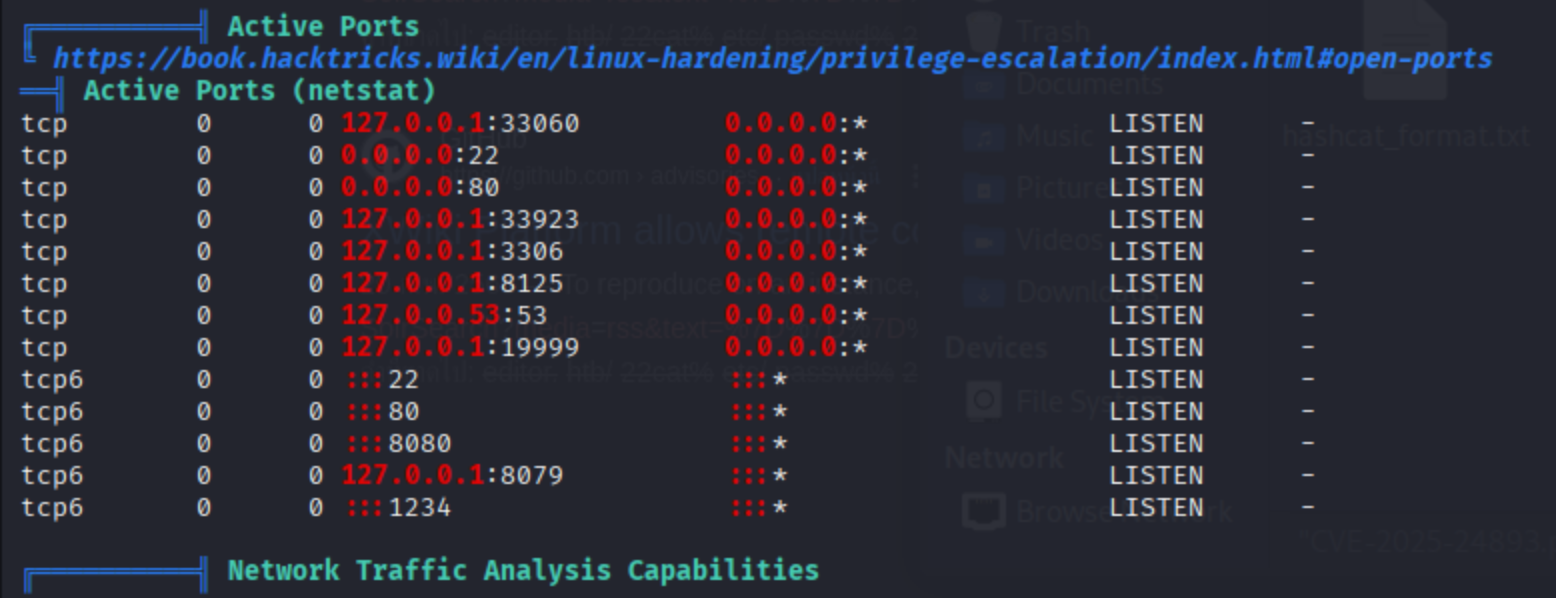Screen dimensions: 1556x598
Task: Click the tcp6 :::8080 port entry
Action: coord(399,444)
